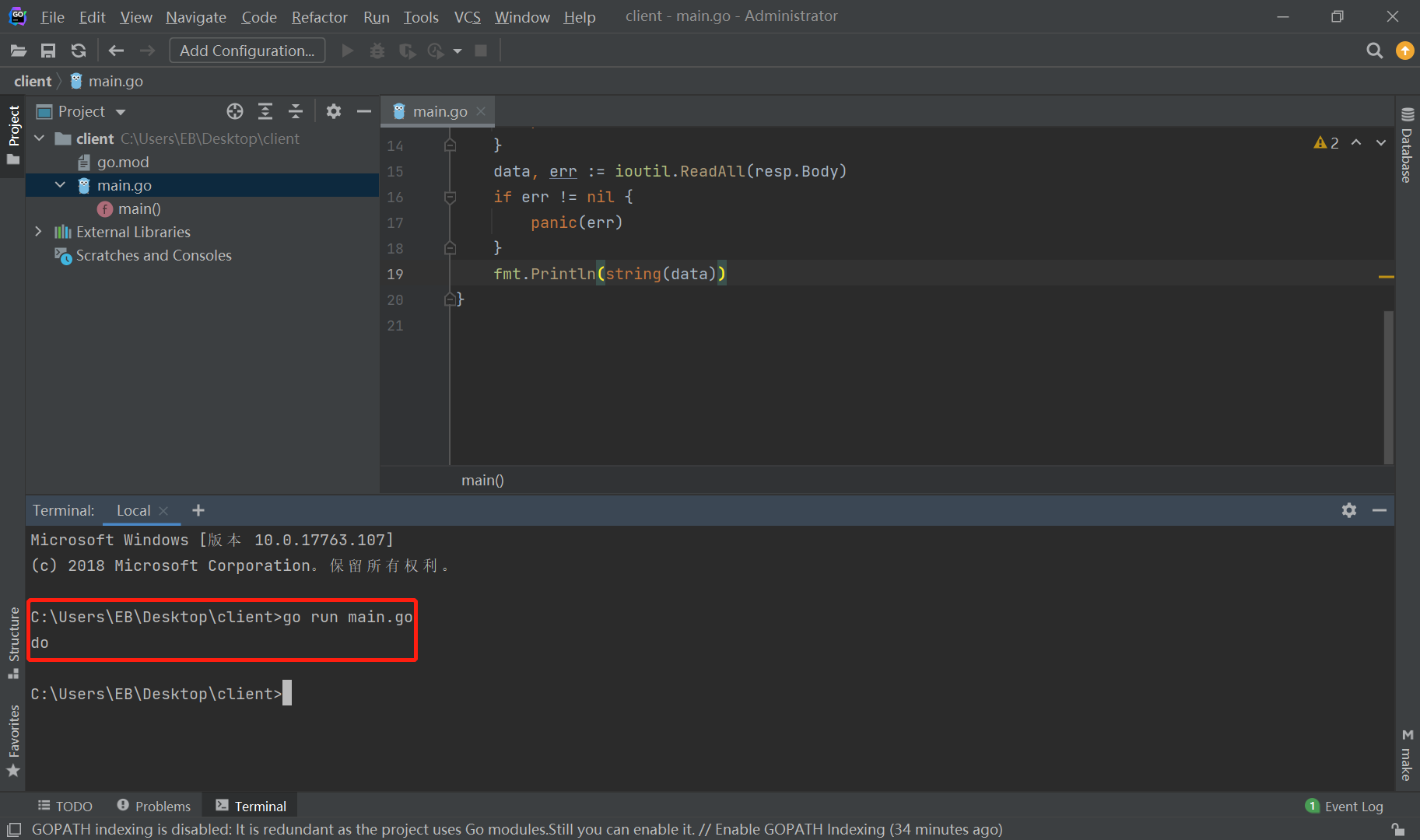1420x840 pixels.
Task: Click the editor vertical scrollbar
Action: point(1388,387)
